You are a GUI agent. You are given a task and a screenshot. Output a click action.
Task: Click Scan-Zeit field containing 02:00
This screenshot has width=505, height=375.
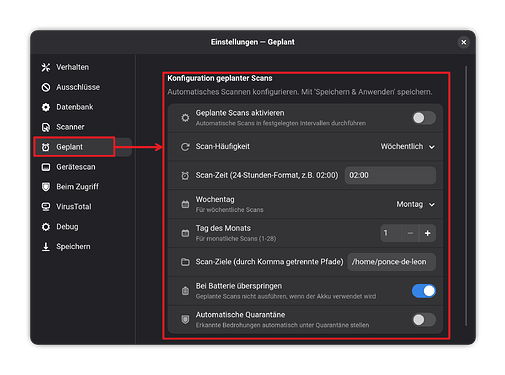tap(390, 175)
